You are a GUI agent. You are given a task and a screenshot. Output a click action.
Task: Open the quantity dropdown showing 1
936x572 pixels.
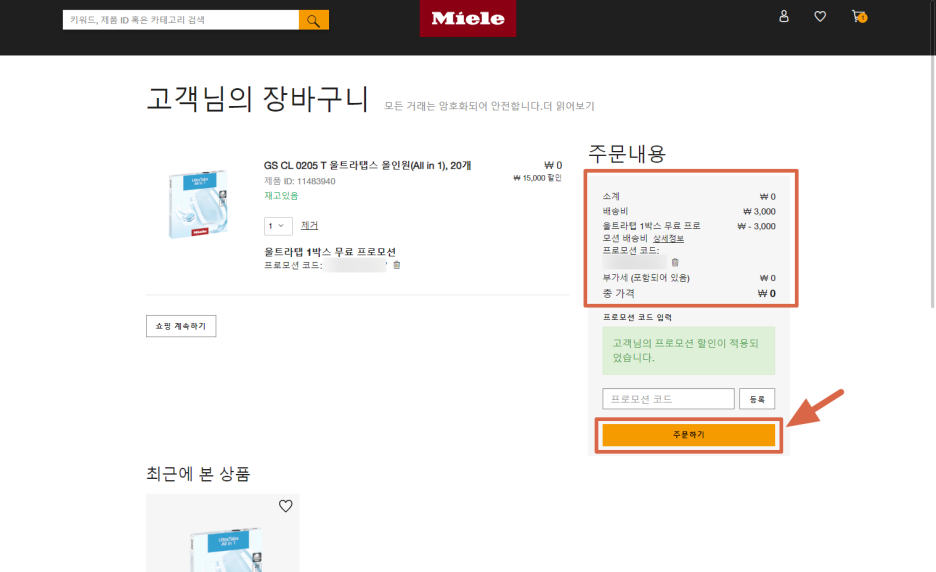(278, 226)
